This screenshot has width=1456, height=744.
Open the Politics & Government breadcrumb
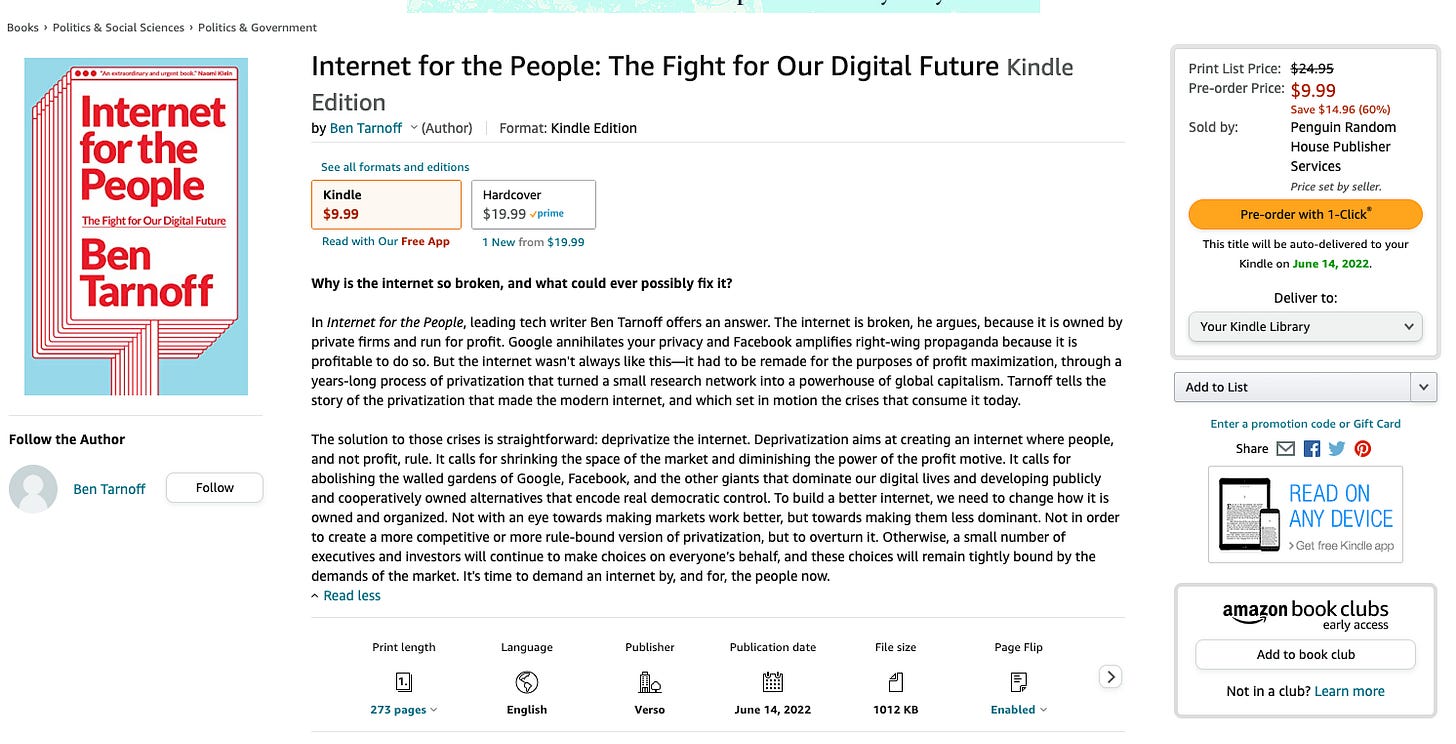[x=256, y=27]
